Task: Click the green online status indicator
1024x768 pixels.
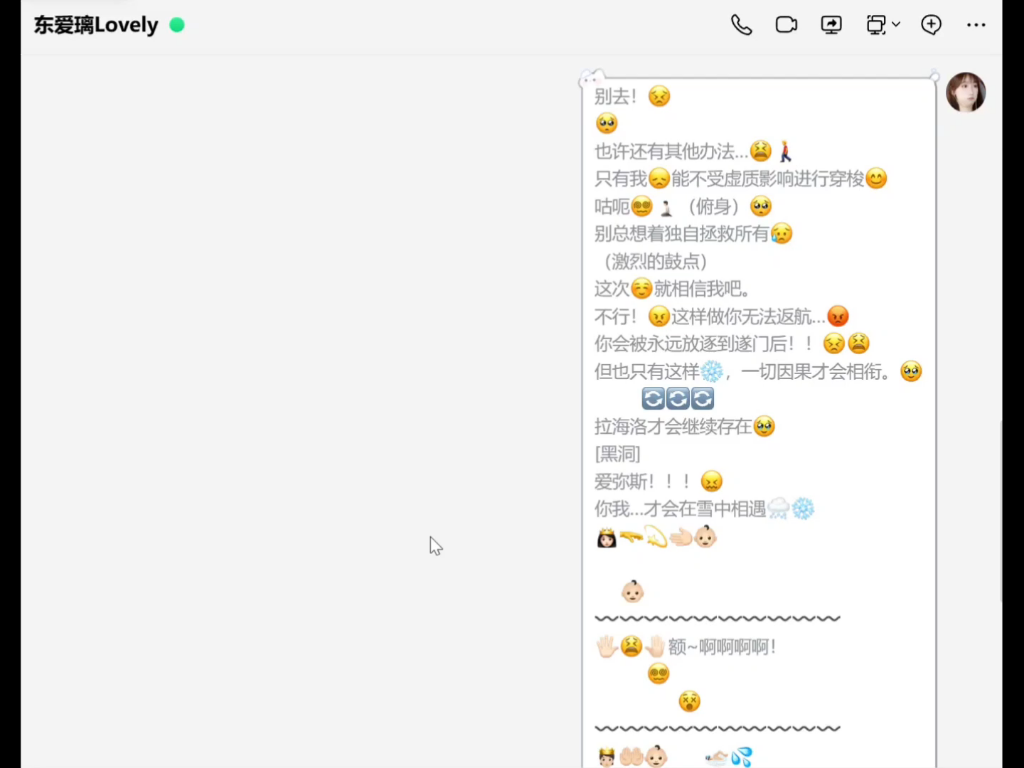Action: 177,24
